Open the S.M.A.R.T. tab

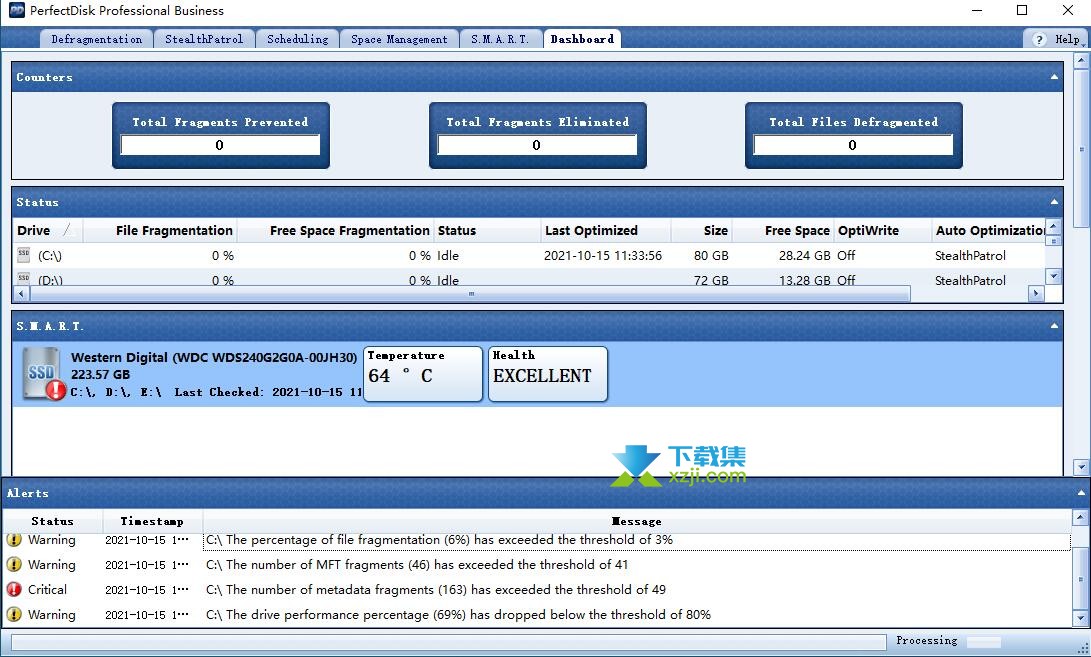click(x=500, y=39)
